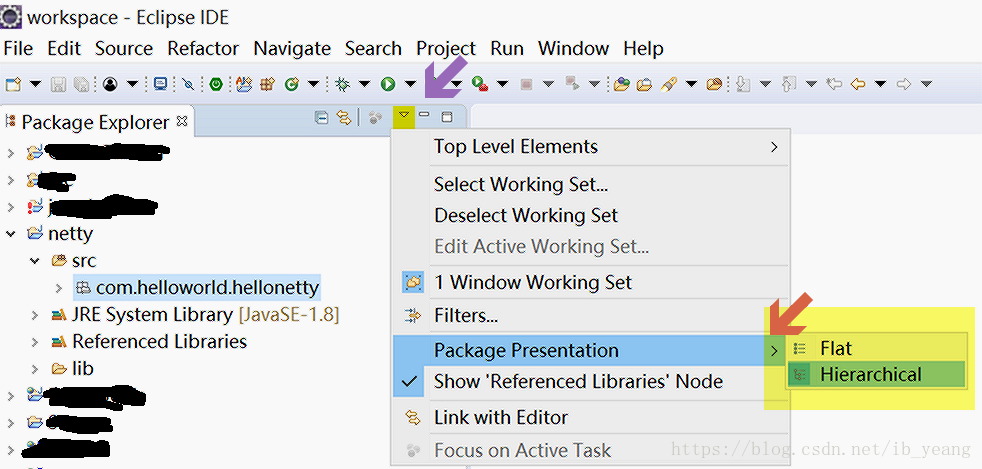
Task: Open the Refactor menu
Action: 203,48
